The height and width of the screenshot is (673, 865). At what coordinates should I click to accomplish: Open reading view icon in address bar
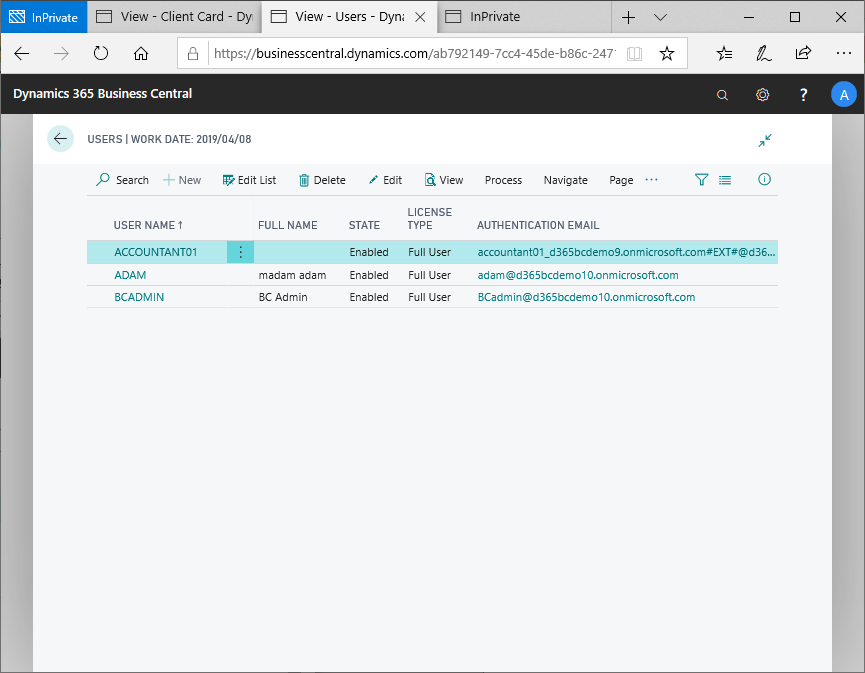pyautogui.click(x=634, y=54)
